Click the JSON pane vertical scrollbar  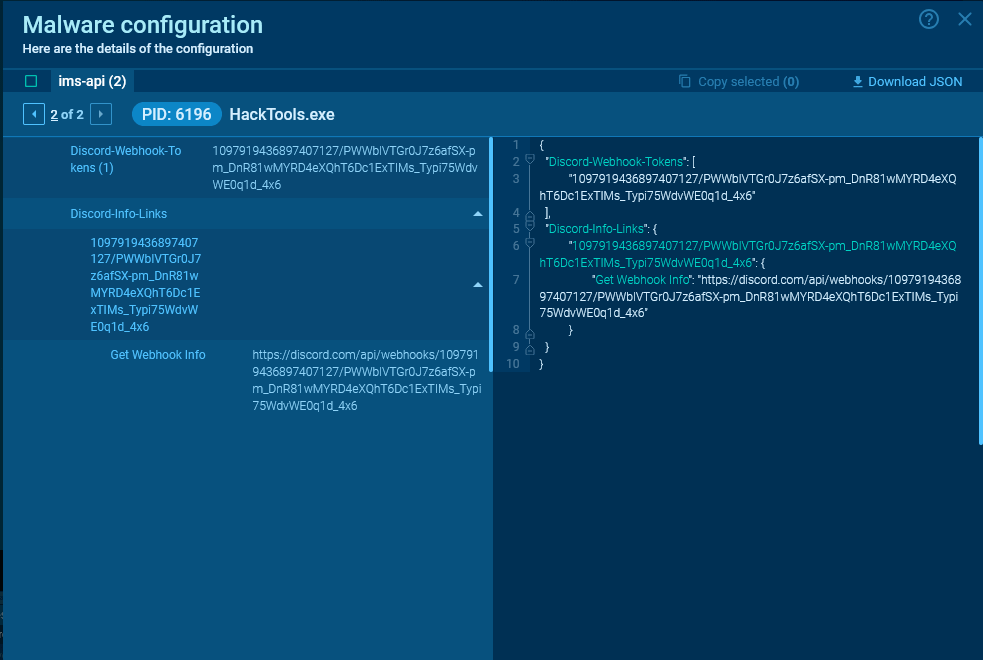[980, 291]
